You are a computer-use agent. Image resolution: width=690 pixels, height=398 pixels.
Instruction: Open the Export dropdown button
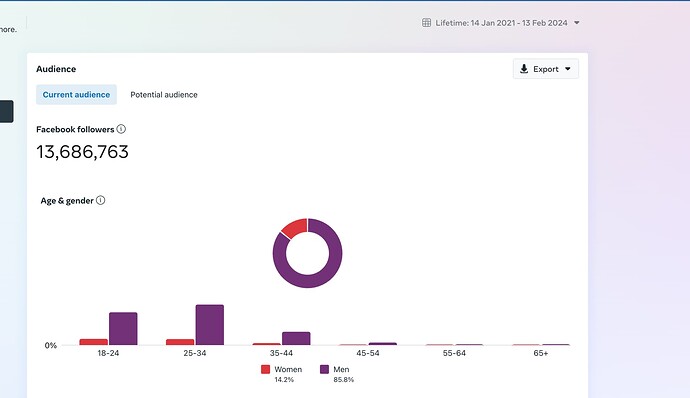click(546, 69)
